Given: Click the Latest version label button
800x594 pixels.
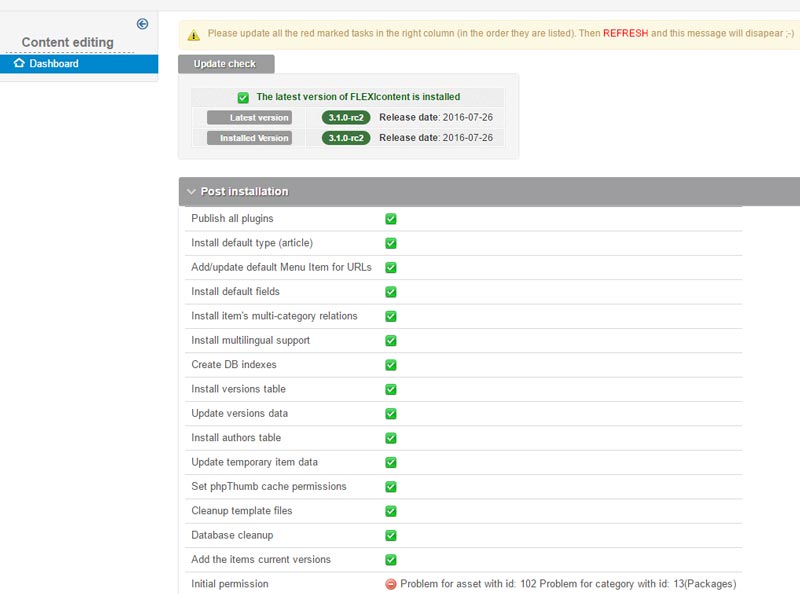Looking at the screenshot, I should 249,118.
